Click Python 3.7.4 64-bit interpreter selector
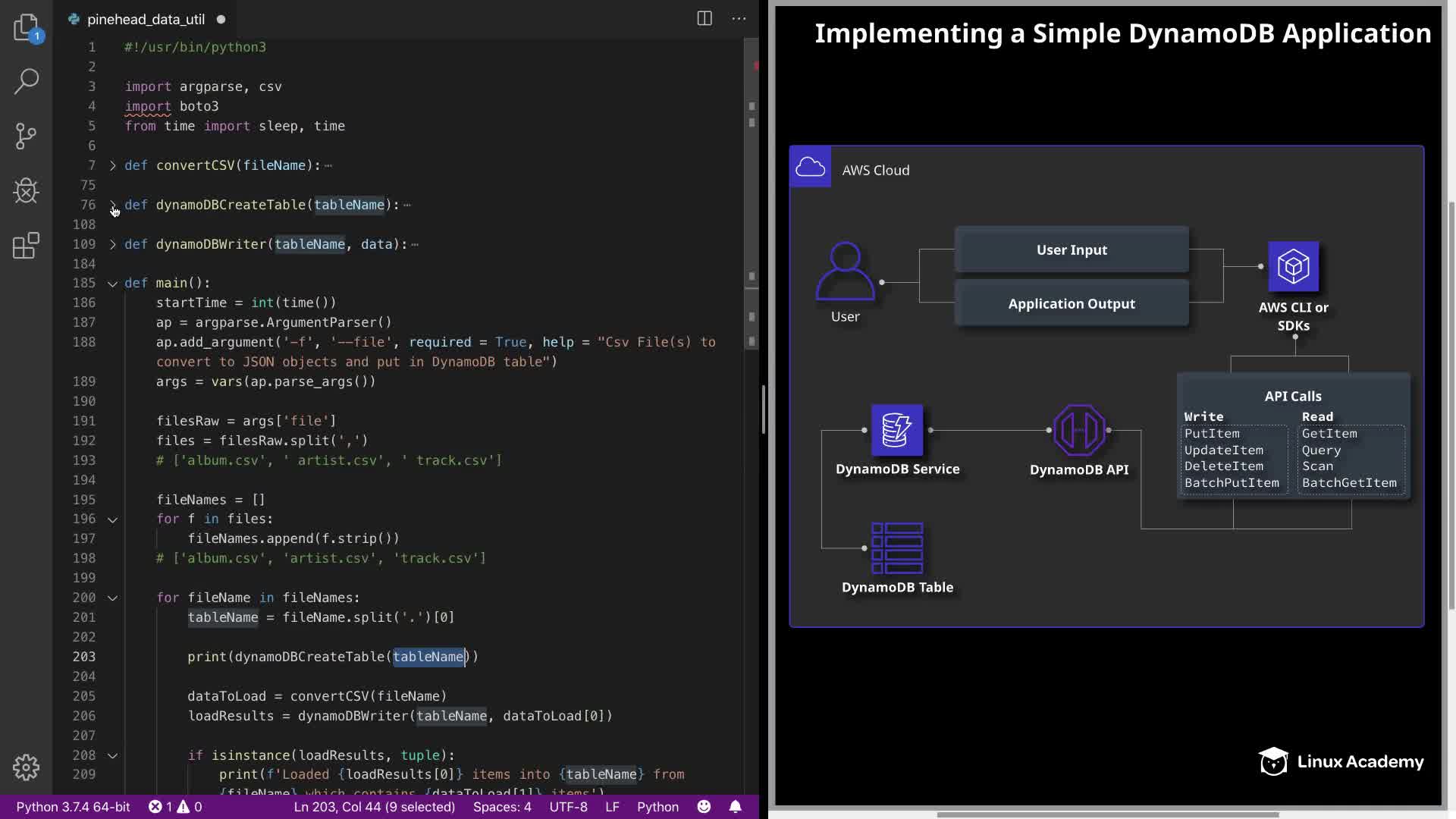The width and height of the screenshot is (1456, 819). [x=73, y=807]
